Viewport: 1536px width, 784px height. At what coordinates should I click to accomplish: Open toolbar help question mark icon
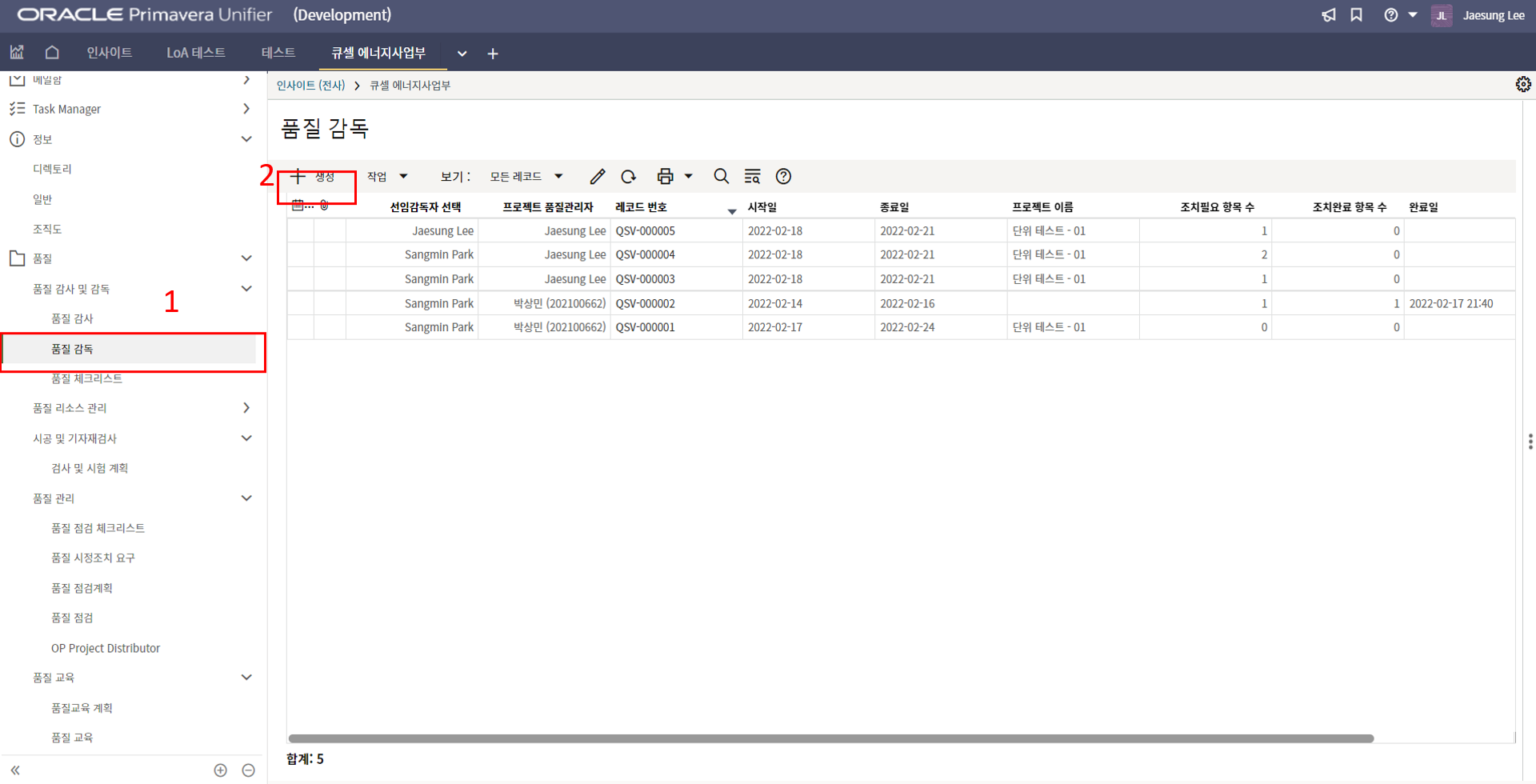tap(783, 177)
